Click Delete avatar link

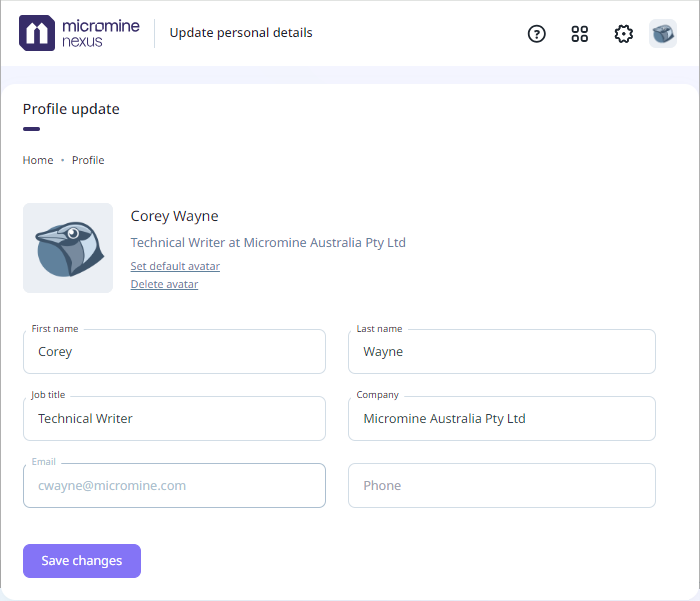pos(164,284)
